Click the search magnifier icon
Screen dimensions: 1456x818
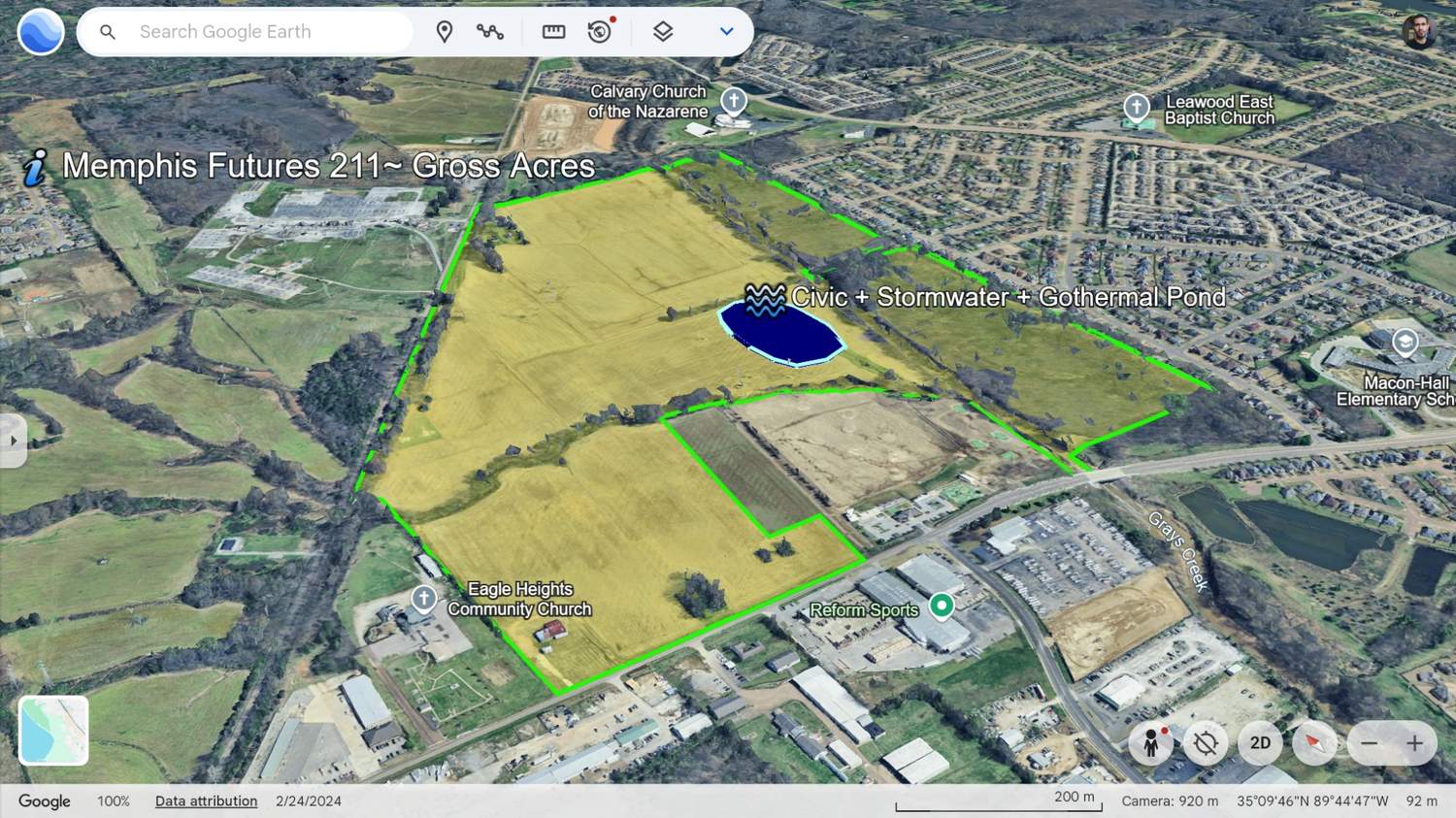pos(108,32)
